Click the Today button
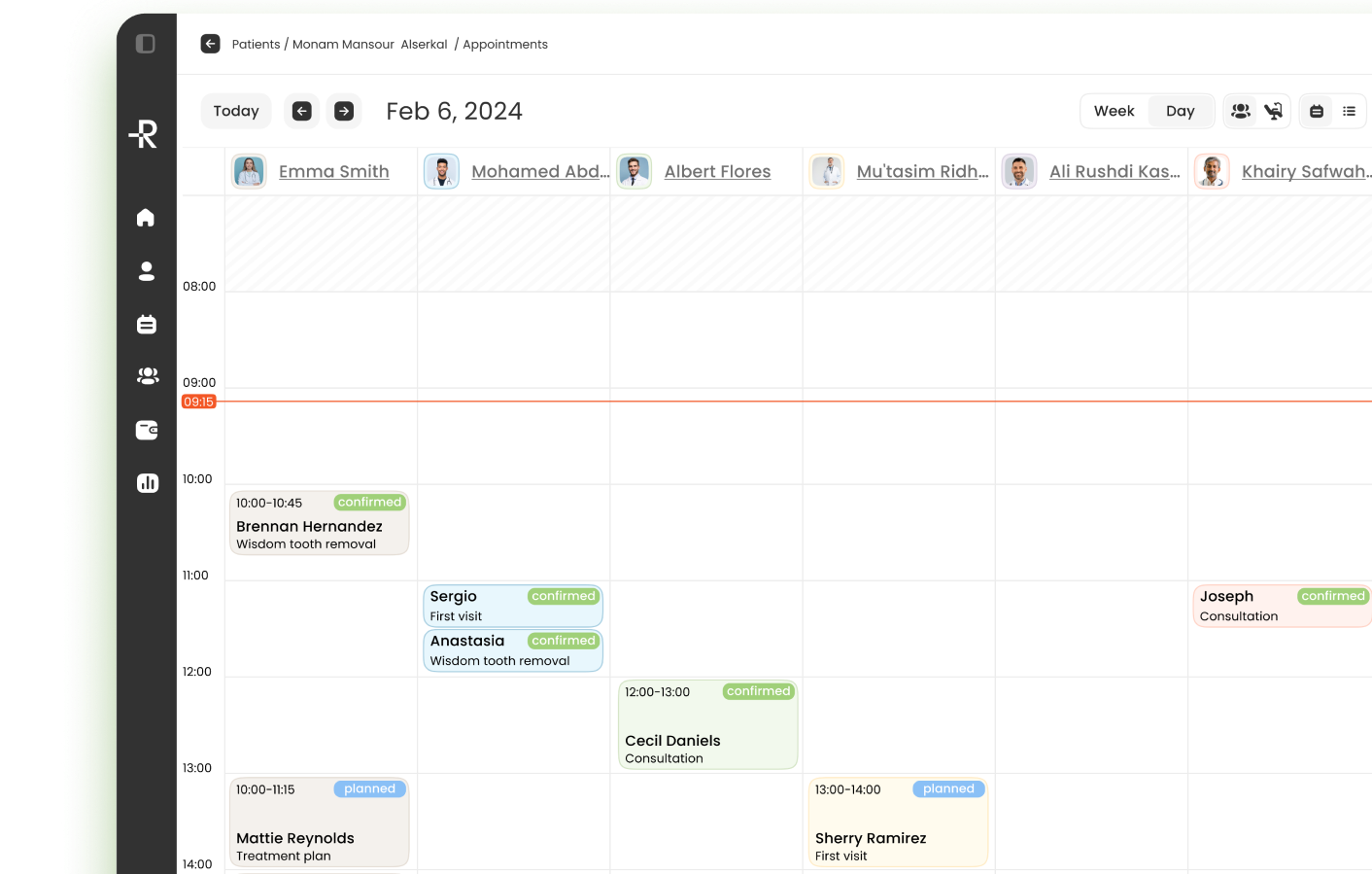Screen dimensions: 1372x874 point(236,112)
